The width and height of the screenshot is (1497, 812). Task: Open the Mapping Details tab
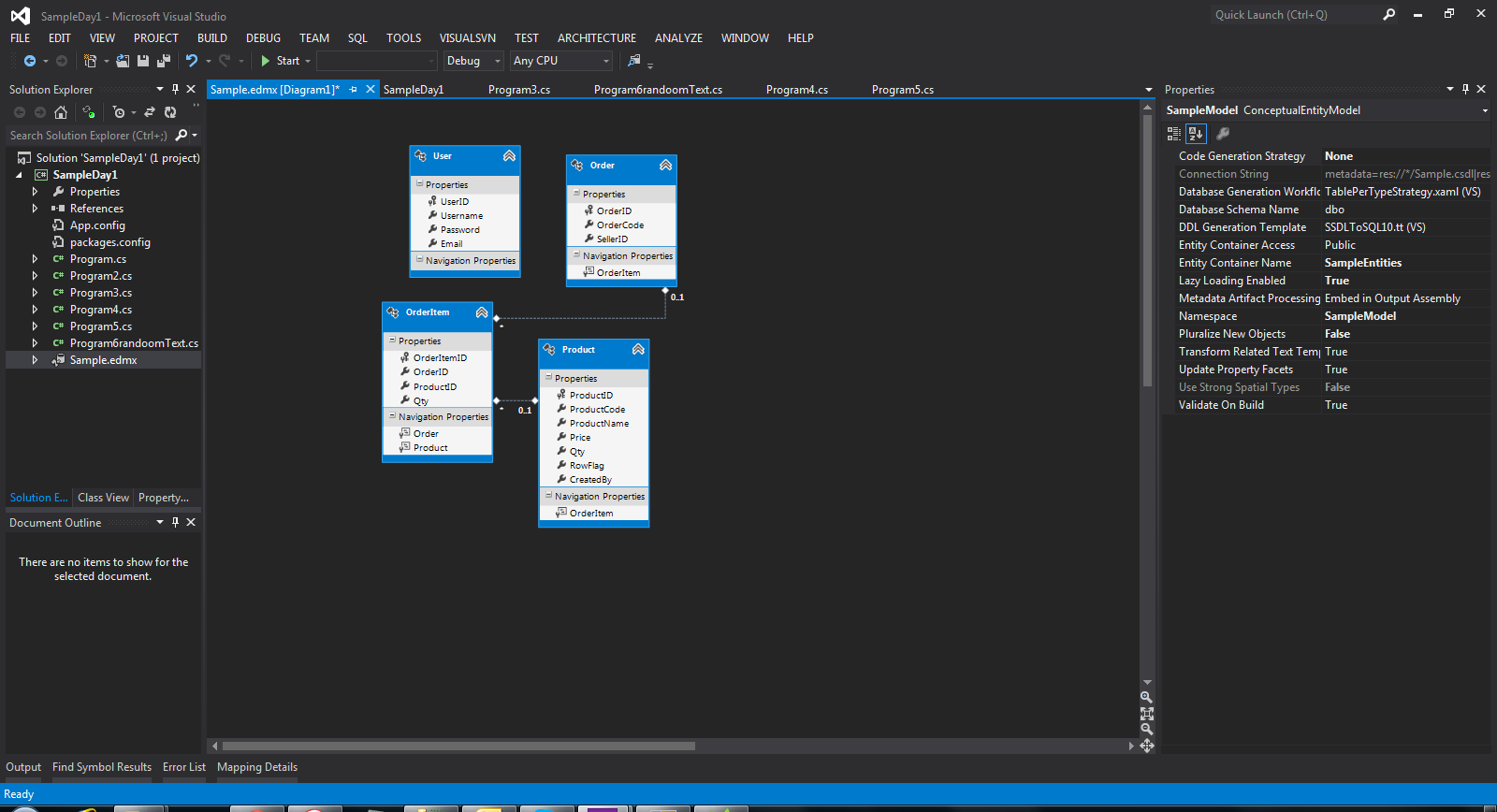pyautogui.click(x=257, y=767)
